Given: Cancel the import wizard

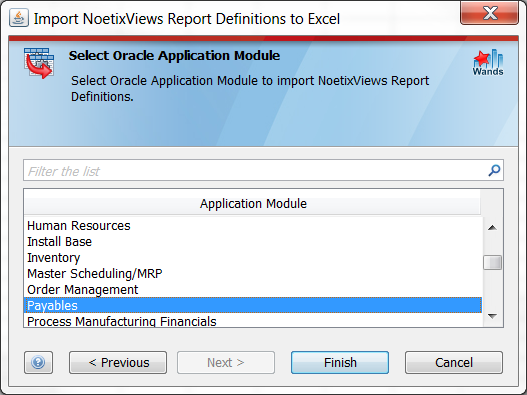Looking at the screenshot, I should (x=454, y=362).
